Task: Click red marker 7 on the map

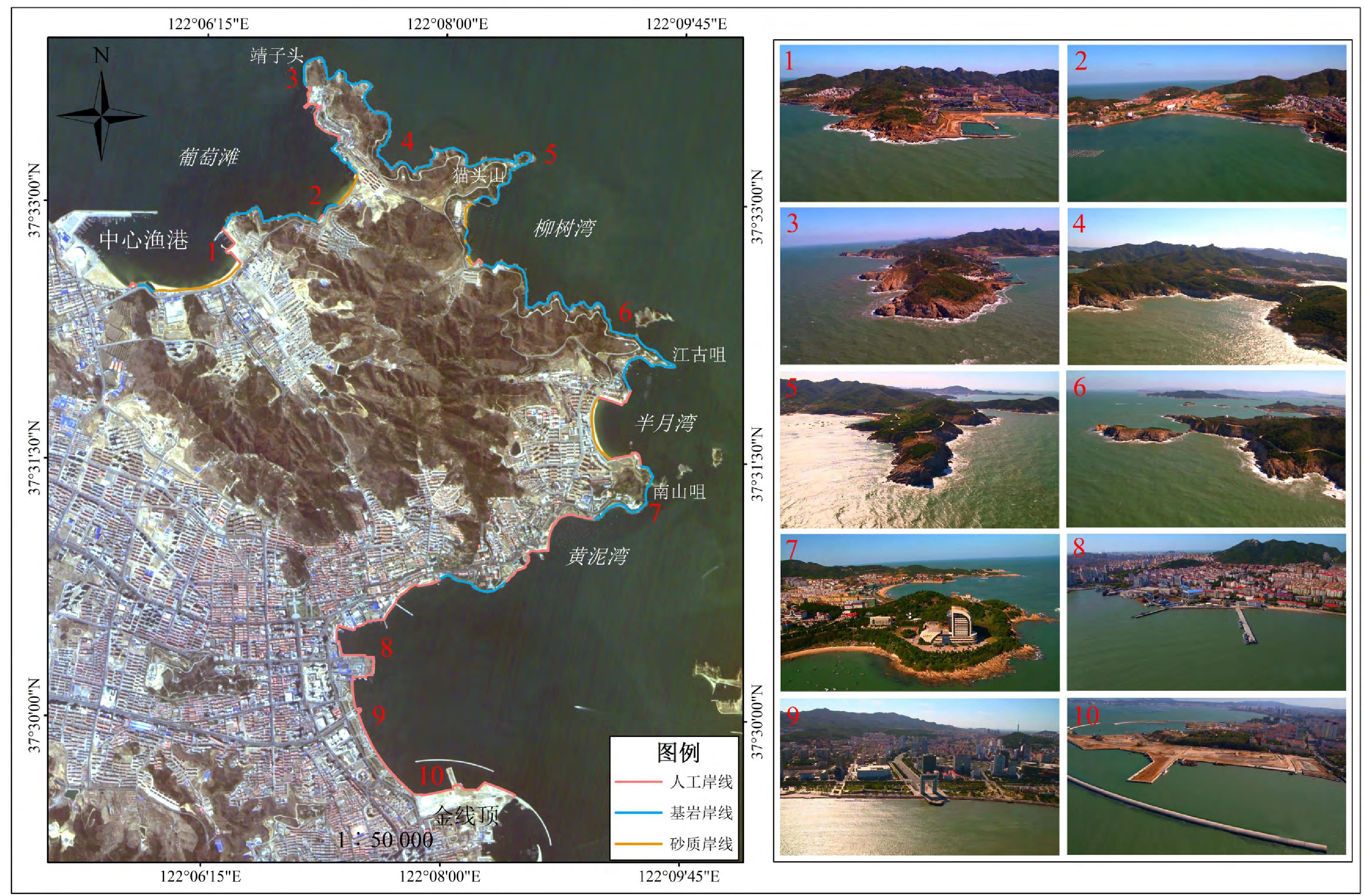Action: [x=655, y=513]
